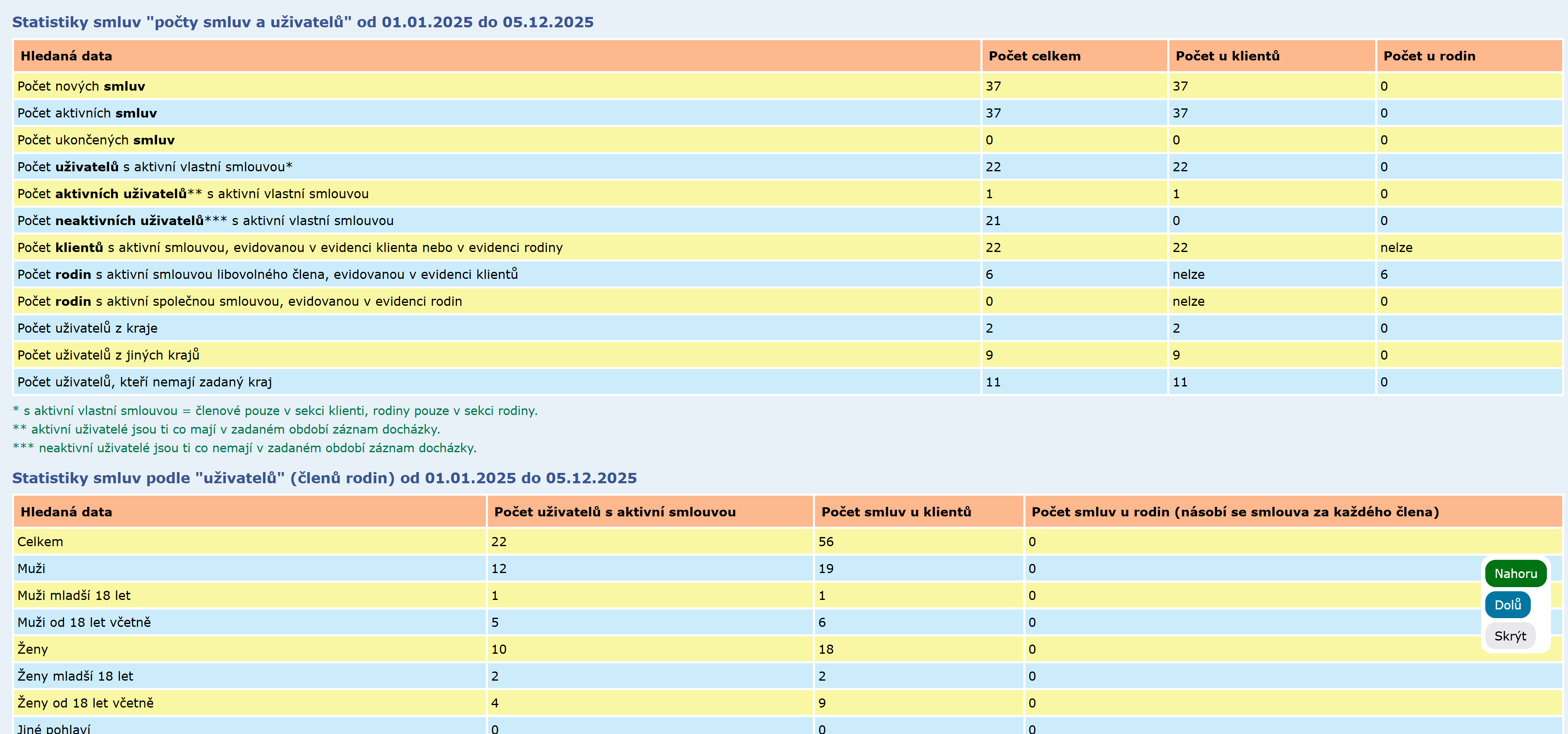1568x734 pixels.
Task: Select the 'Počet nových smluv' row label
Action: click(x=81, y=86)
